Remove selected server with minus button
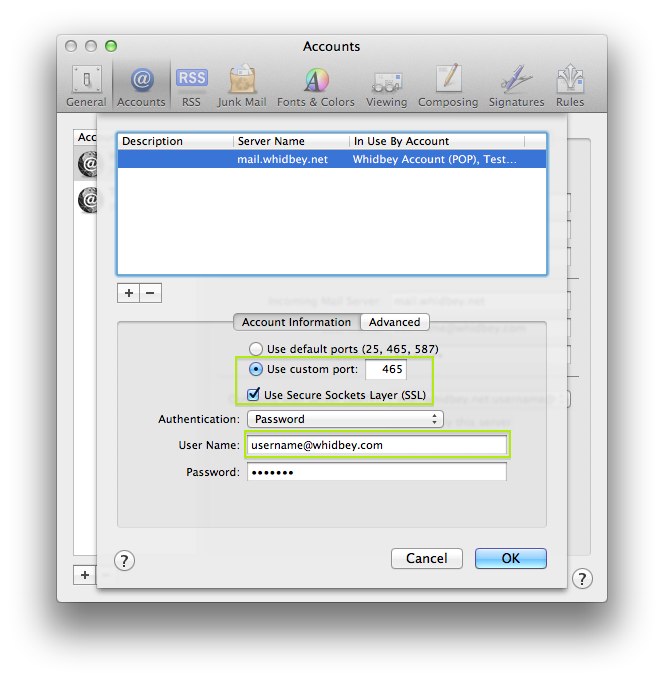The height and width of the screenshot is (681, 664). click(150, 293)
